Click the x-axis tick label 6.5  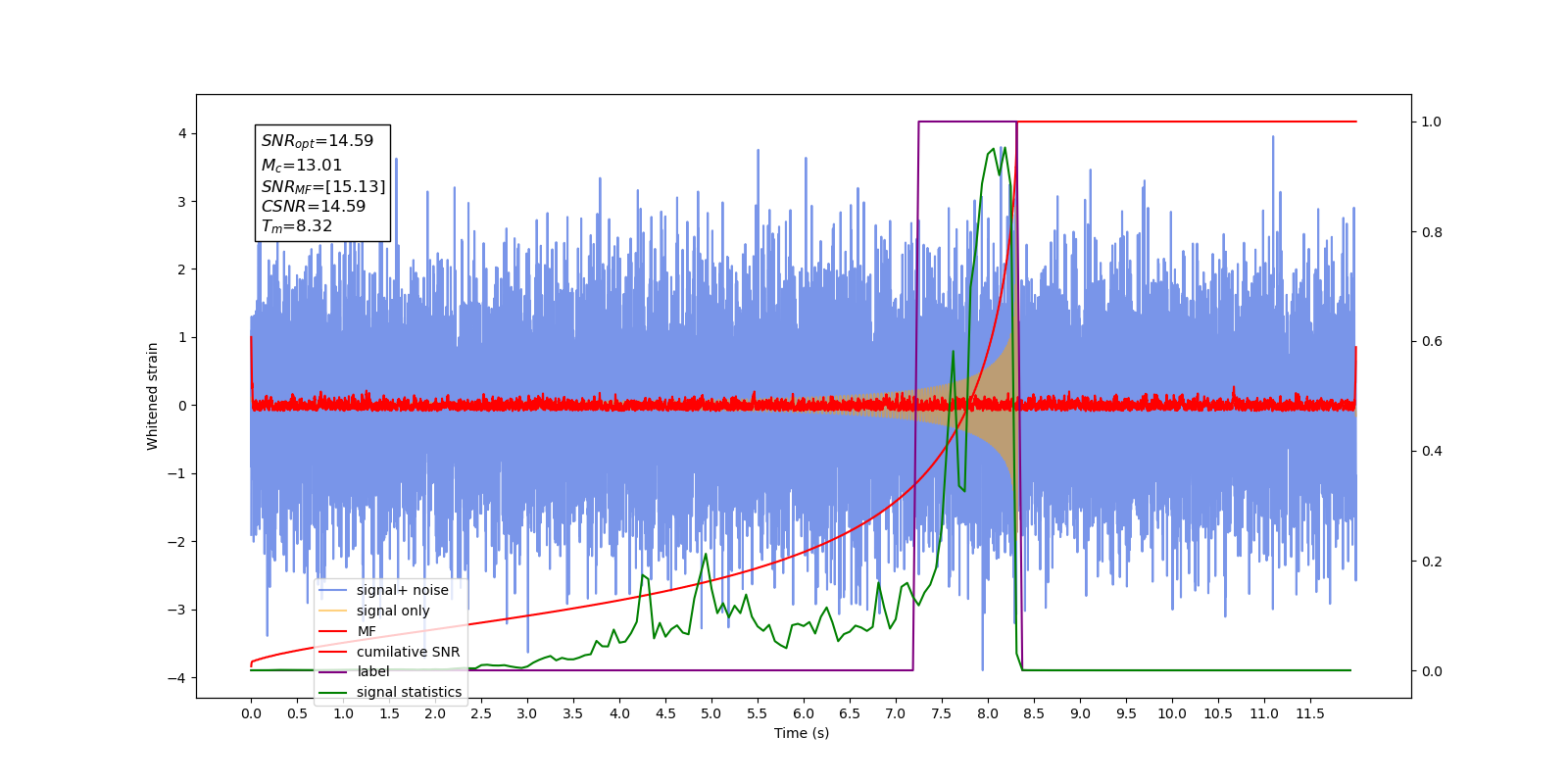850,713
